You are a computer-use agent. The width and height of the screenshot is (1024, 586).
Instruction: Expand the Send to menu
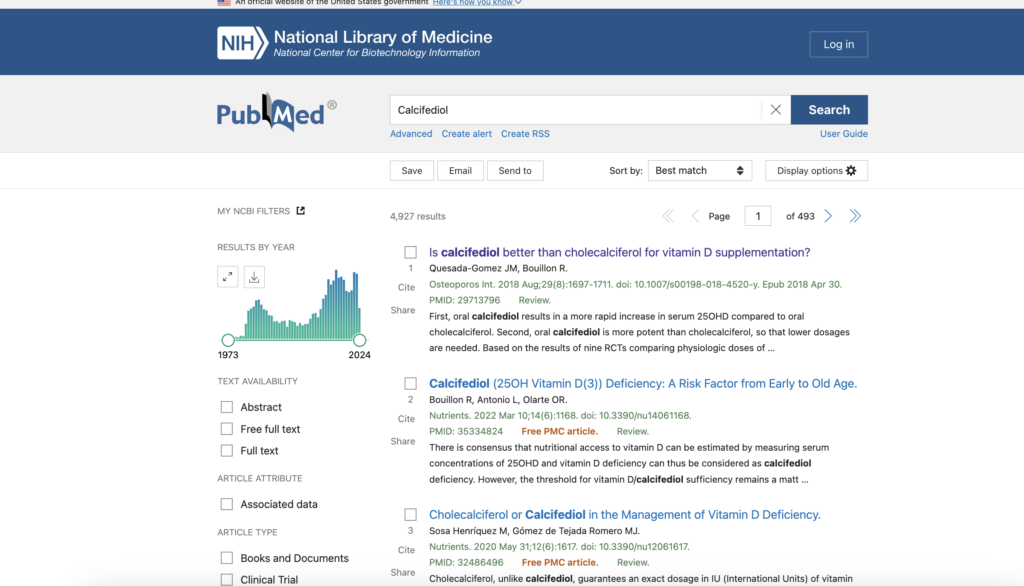515,171
